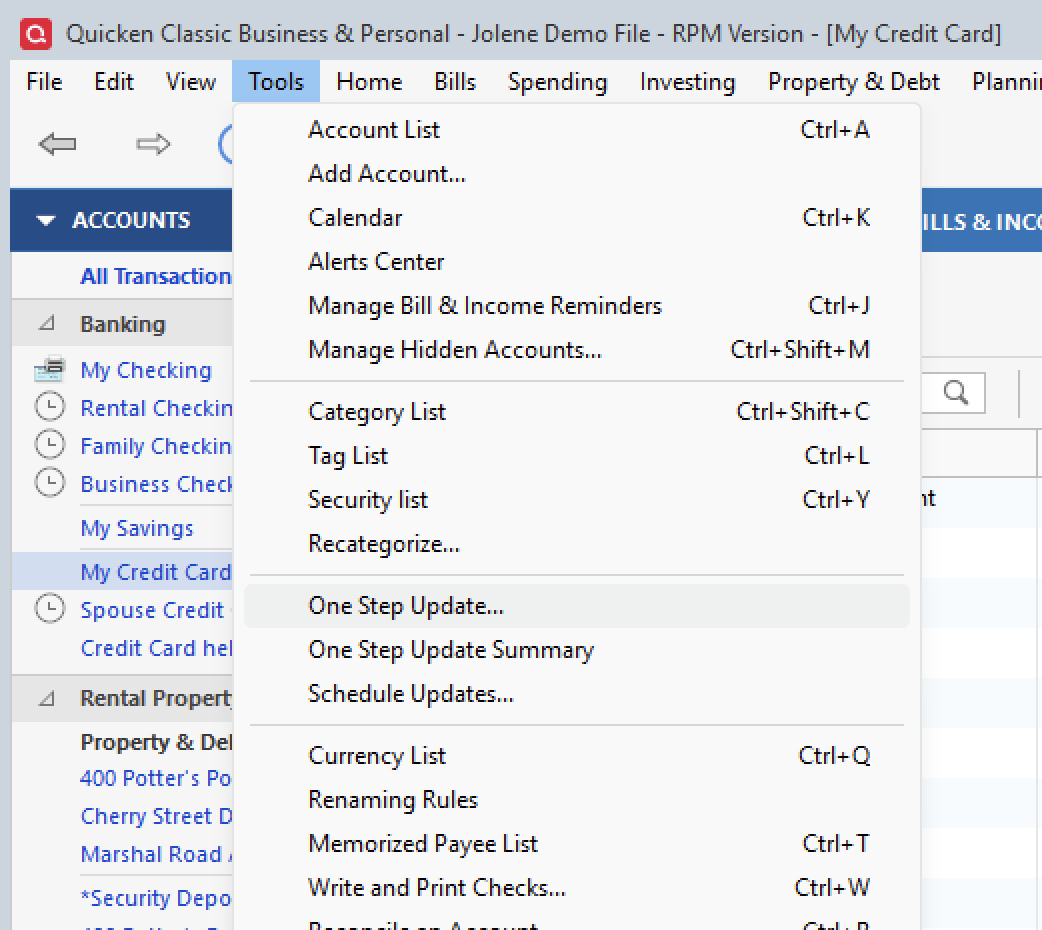Open the Business Checking account
This screenshot has width=1042, height=930.
click(156, 483)
